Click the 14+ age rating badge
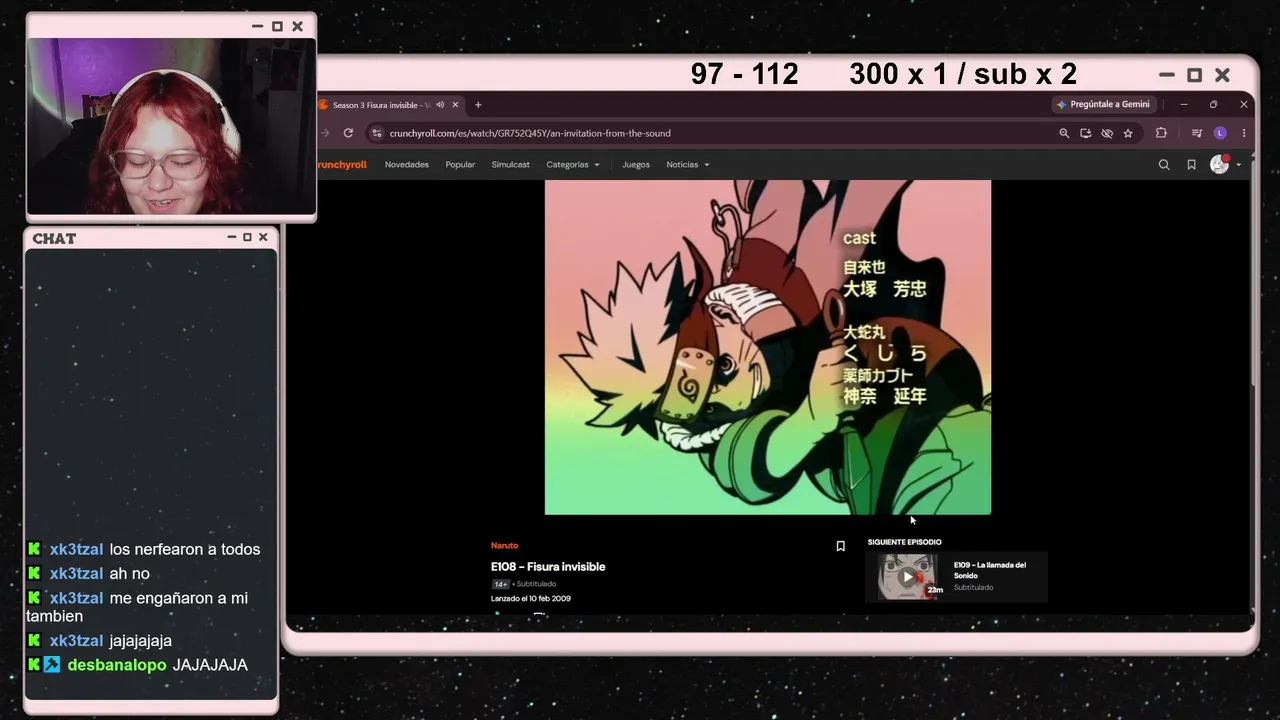The image size is (1280, 720). pyautogui.click(x=501, y=584)
